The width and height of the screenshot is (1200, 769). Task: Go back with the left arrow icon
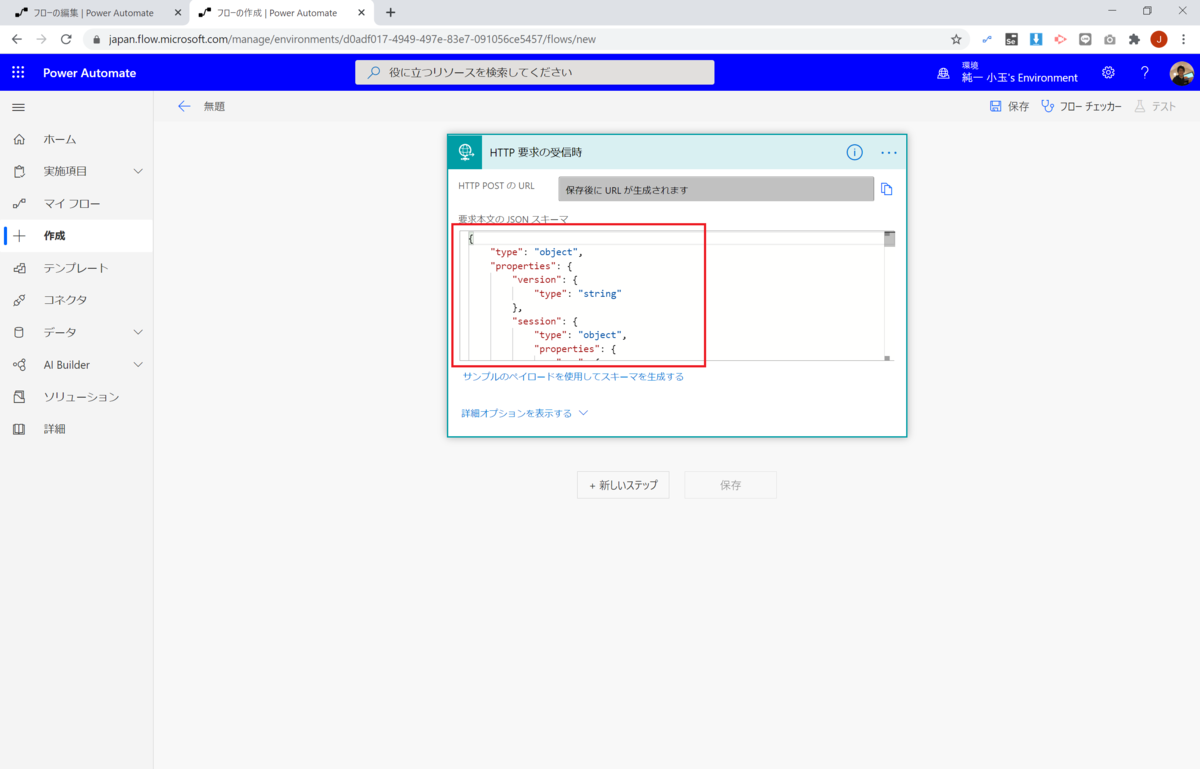pyautogui.click(x=184, y=106)
